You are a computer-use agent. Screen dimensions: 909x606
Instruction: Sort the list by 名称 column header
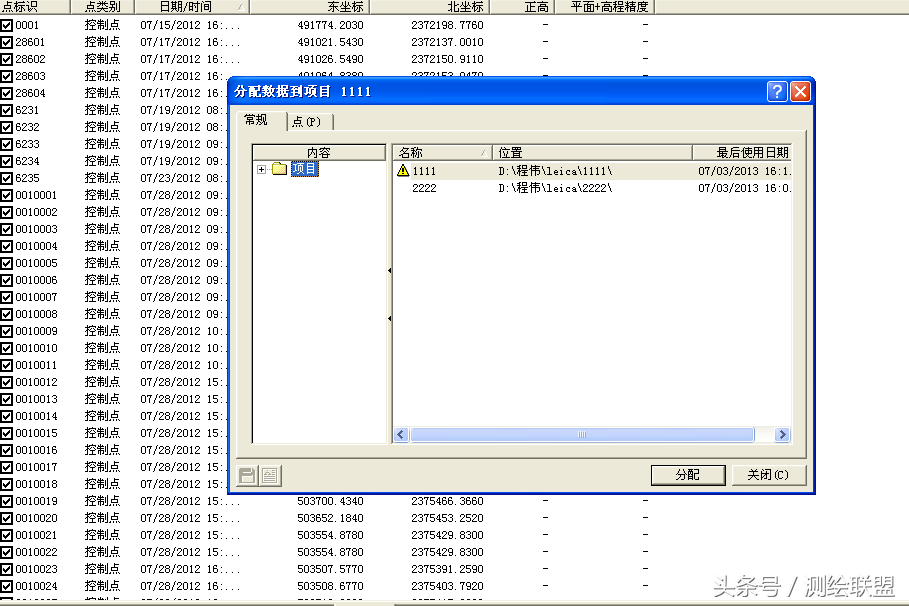[x=441, y=153]
